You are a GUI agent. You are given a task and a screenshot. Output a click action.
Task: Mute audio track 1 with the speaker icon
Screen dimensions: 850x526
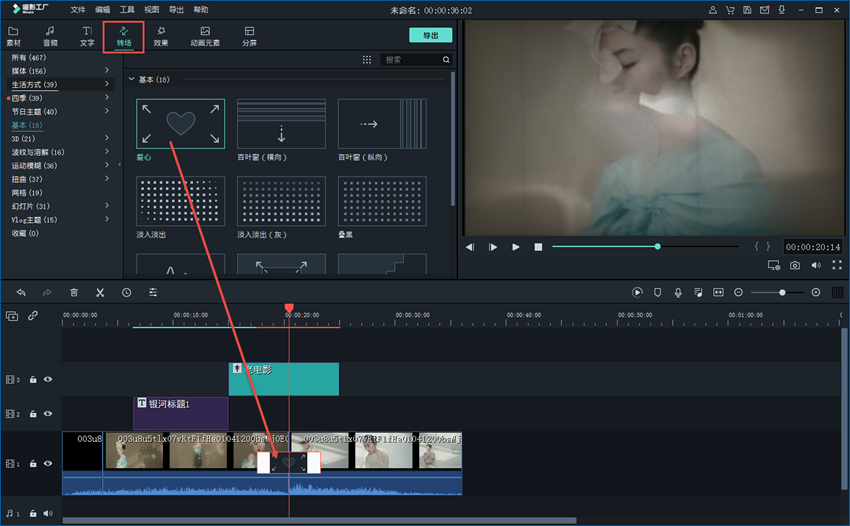47,513
